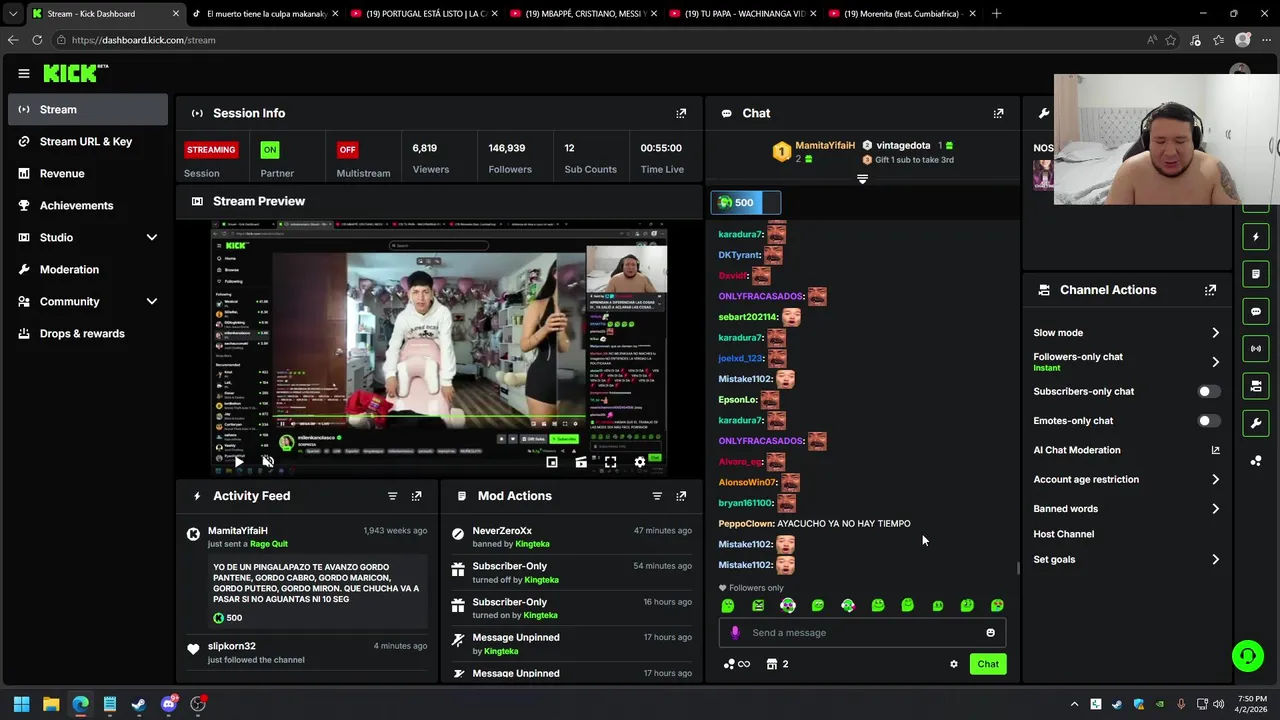1280x720 pixels.
Task: Open the Moderation page
Action: coord(88,269)
